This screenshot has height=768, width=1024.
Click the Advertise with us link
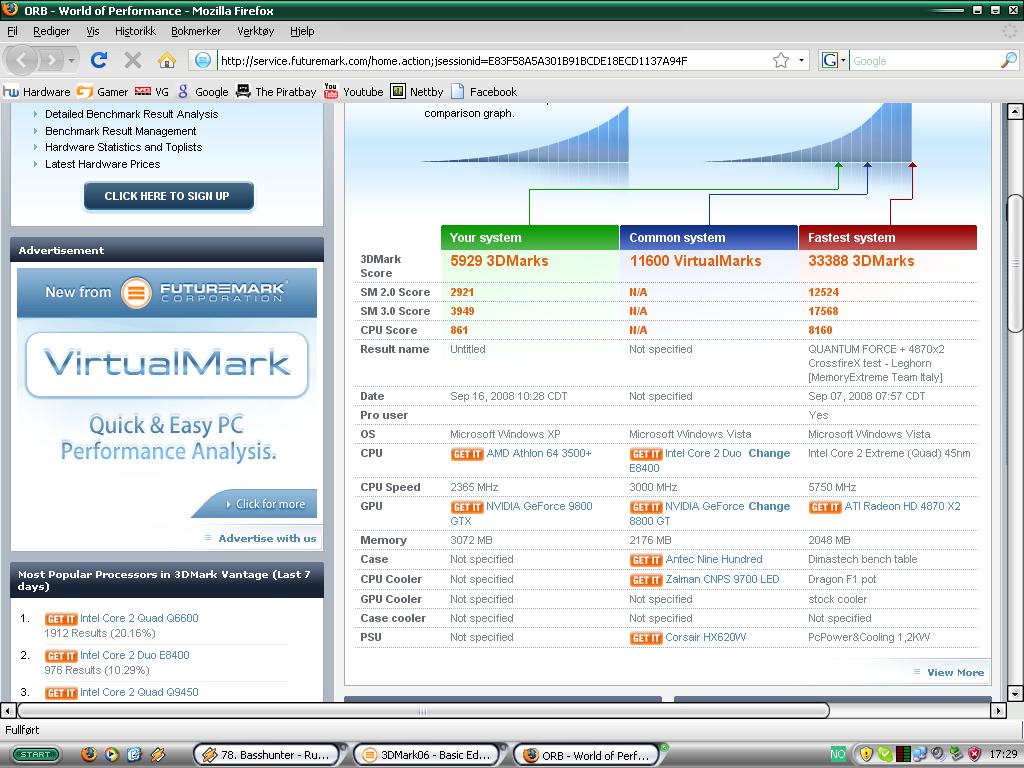pyautogui.click(x=267, y=538)
